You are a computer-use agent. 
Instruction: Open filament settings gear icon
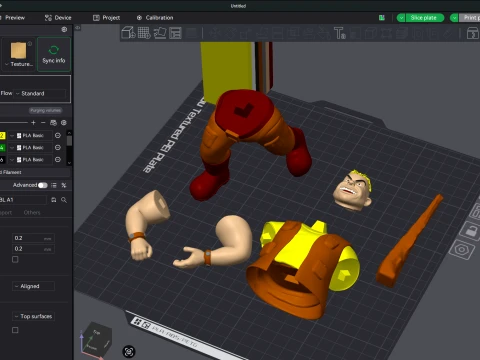coord(64,123)
